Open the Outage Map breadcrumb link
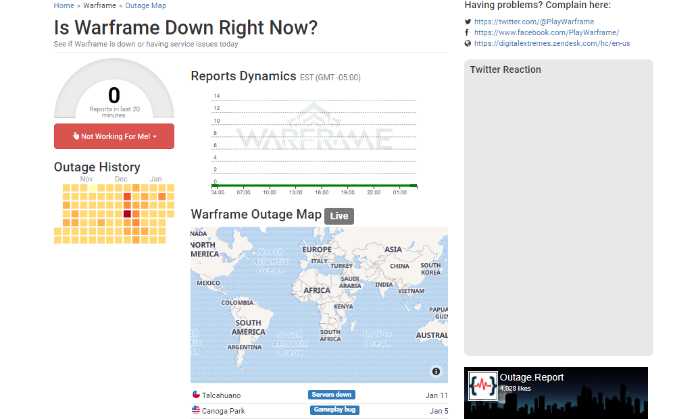This screenshot has width=700, height=419. pyautogui.click(x=146, y=5)
